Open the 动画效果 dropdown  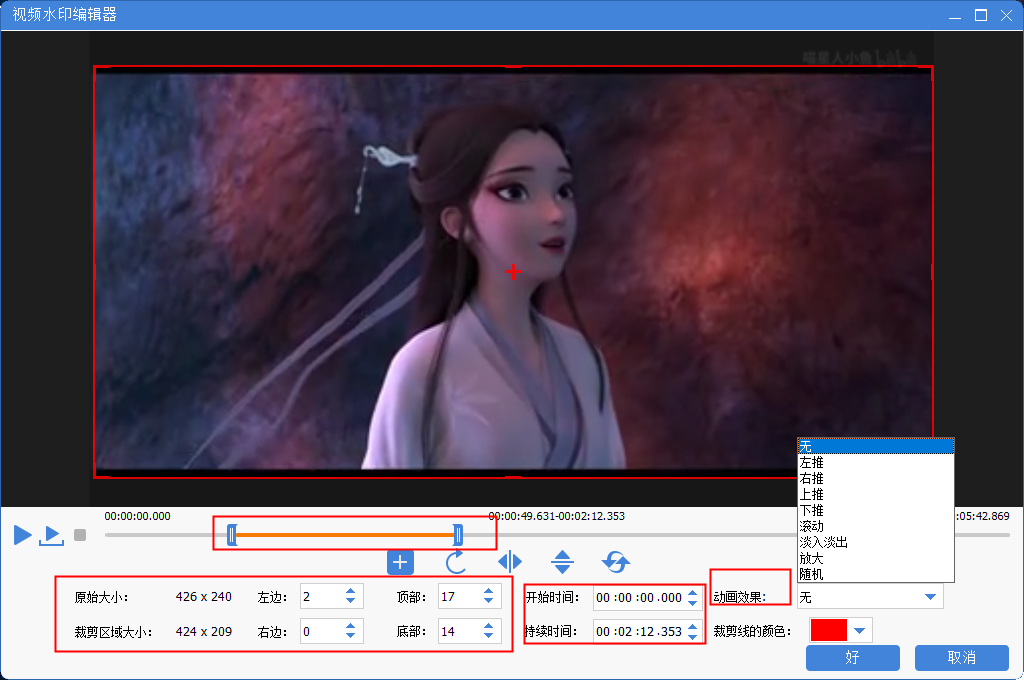coord(870,597)
